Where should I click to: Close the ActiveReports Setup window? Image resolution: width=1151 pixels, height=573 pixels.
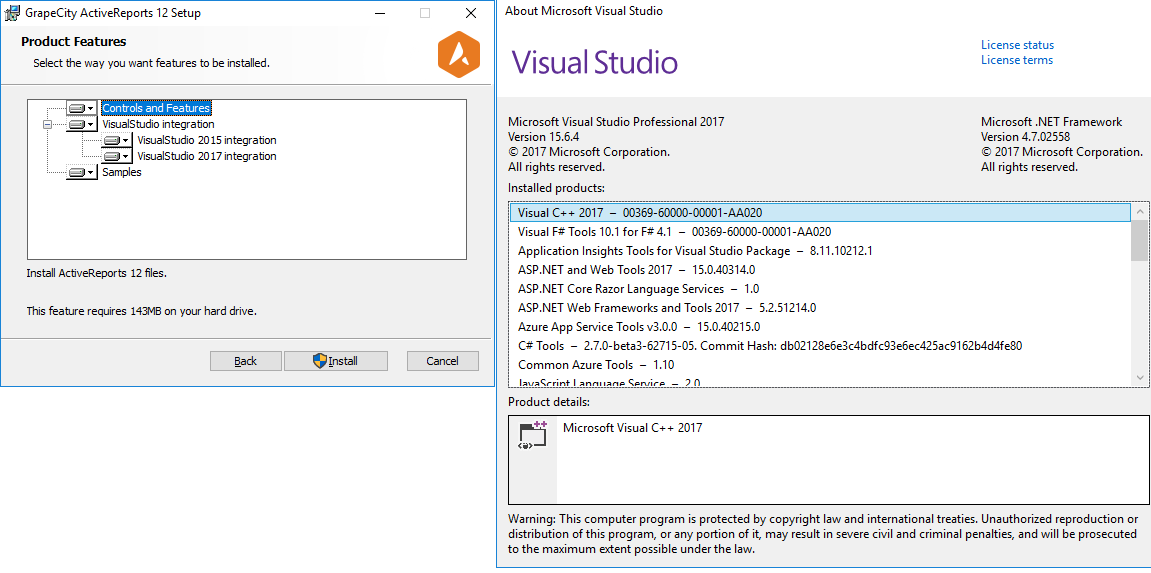point(471,13)
